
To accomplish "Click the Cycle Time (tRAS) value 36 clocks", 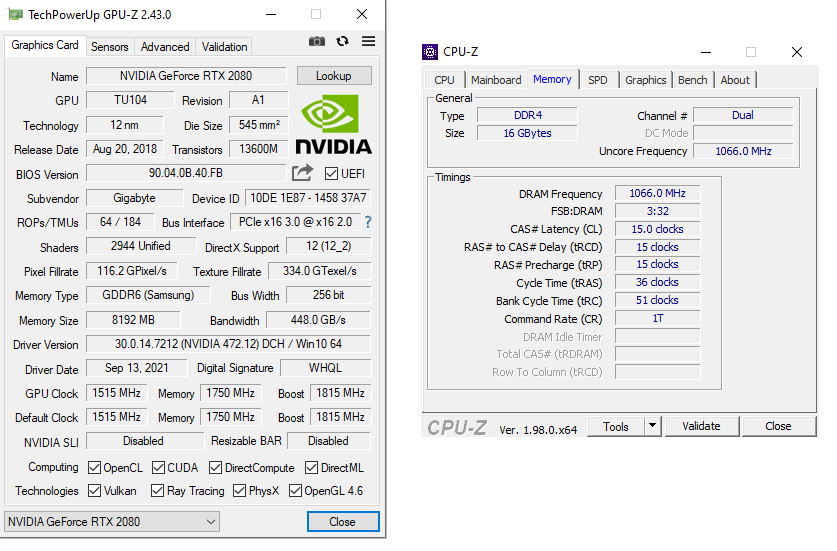I will click(657, 282).
